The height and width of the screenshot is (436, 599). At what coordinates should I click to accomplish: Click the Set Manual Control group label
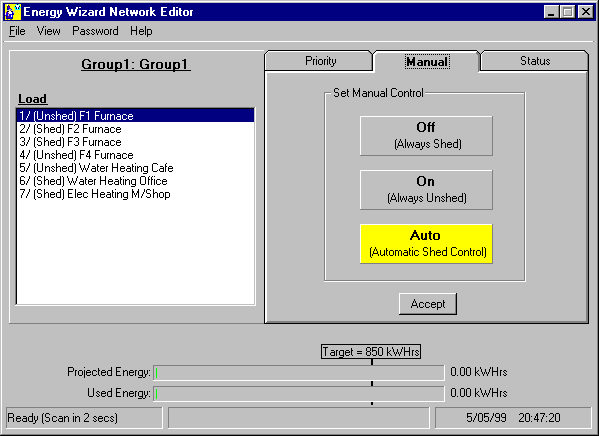(x=378, y=93)
